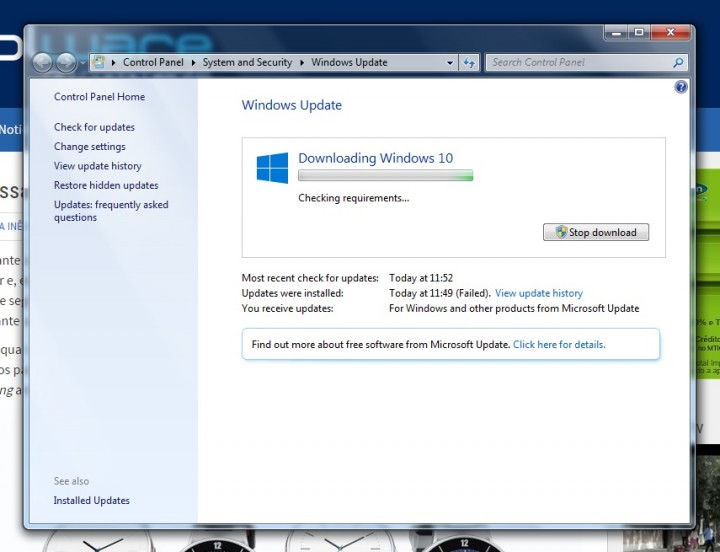Click the search magnifier icon

[678, 62]
